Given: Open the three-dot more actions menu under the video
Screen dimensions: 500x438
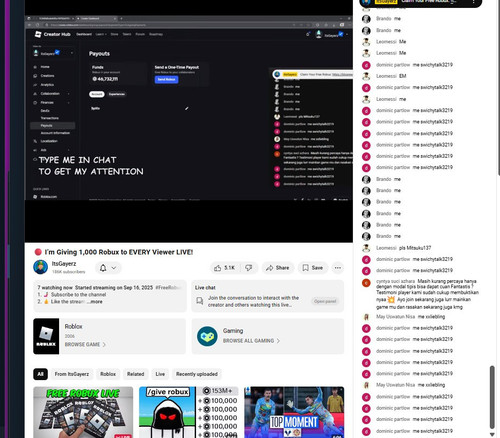Looking at the screenshot, I should click(x=338, y=268).
